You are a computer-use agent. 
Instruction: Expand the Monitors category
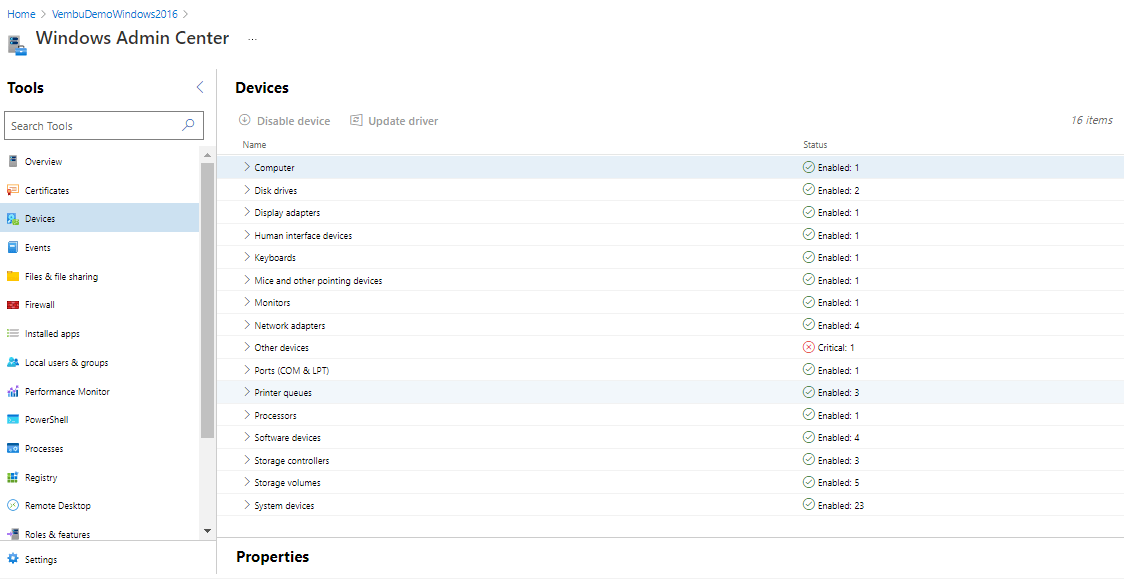(x=247, y=302)
